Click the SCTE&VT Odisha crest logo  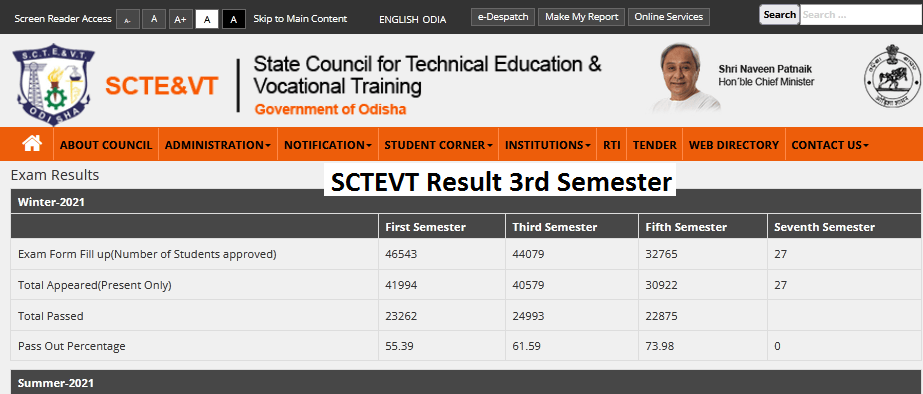coord(54,84)
